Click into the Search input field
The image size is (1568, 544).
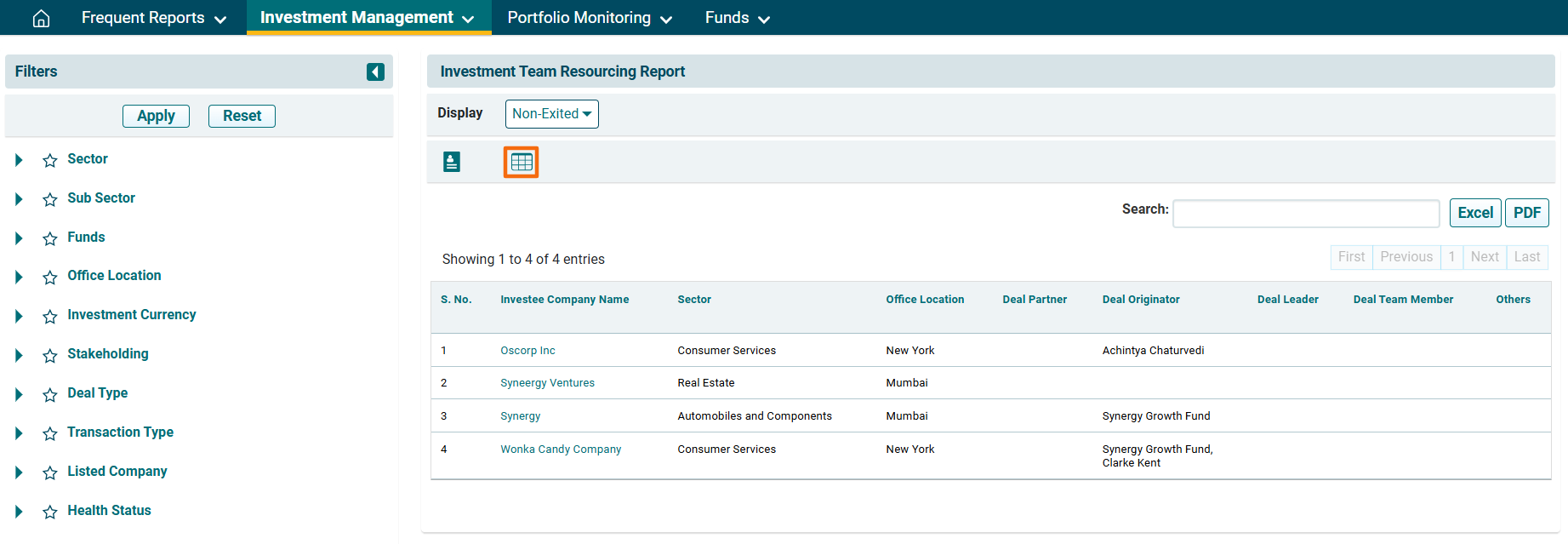tap(1305, 214)
